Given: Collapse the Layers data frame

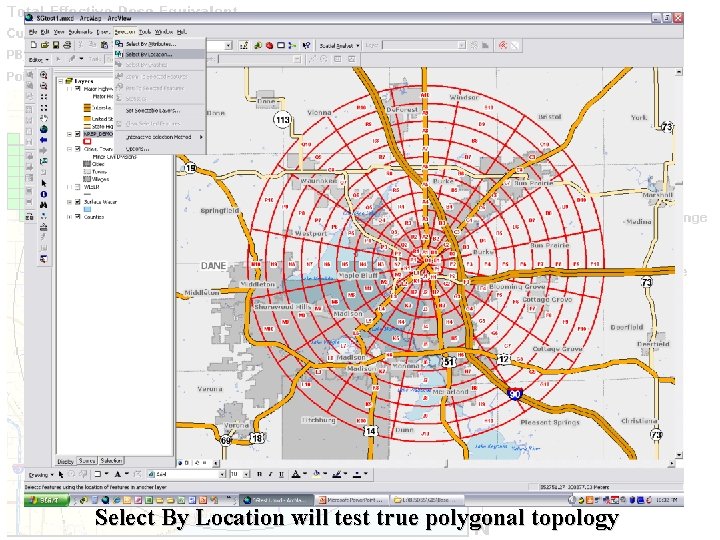Looking at the screenshot, I should coord(61,81).
